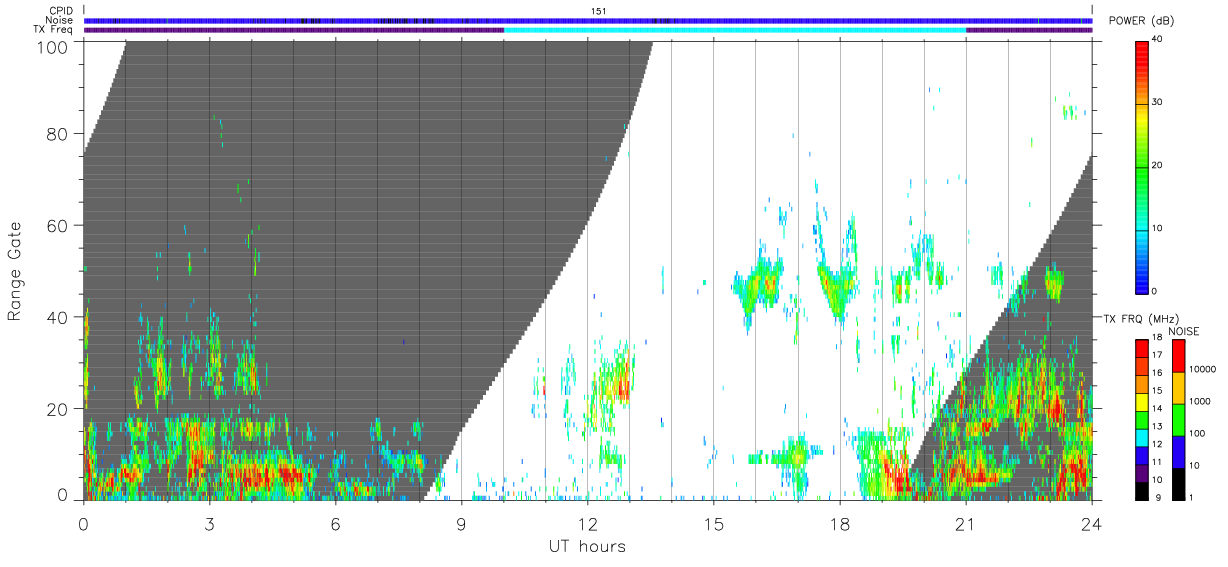1228x567 pixels.
Task: Select the 3 tick on UT hours axis
Action: point(209,523)
